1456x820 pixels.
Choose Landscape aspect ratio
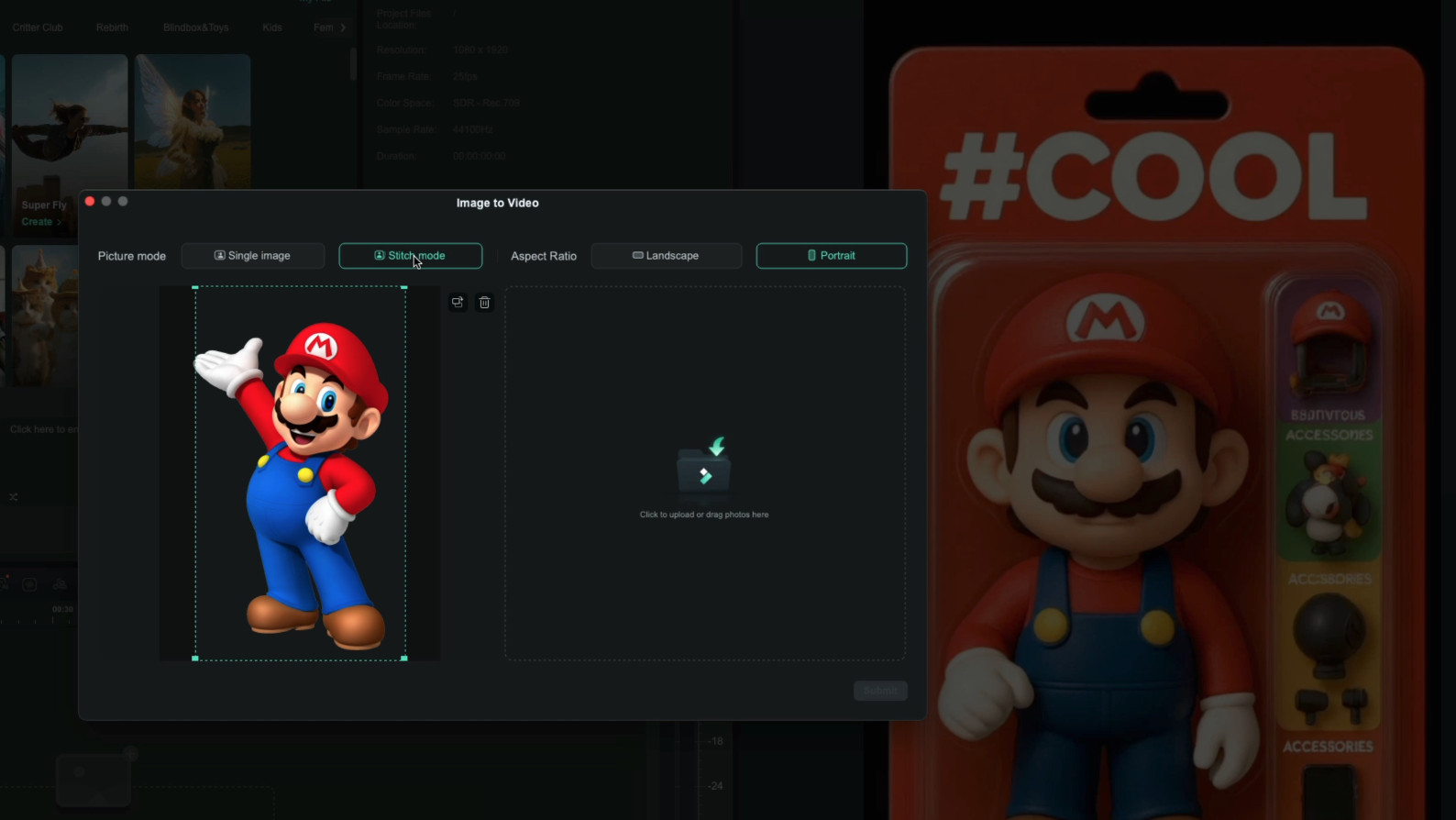(667, 256)
